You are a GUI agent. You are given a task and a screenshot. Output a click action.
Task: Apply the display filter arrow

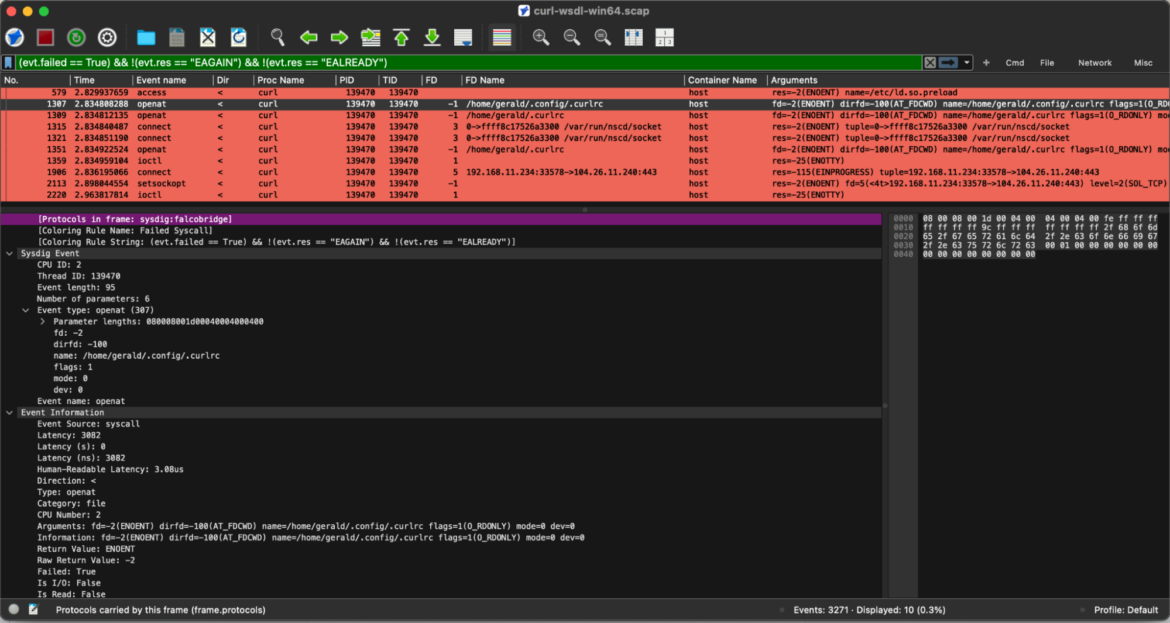coord(948,63)
